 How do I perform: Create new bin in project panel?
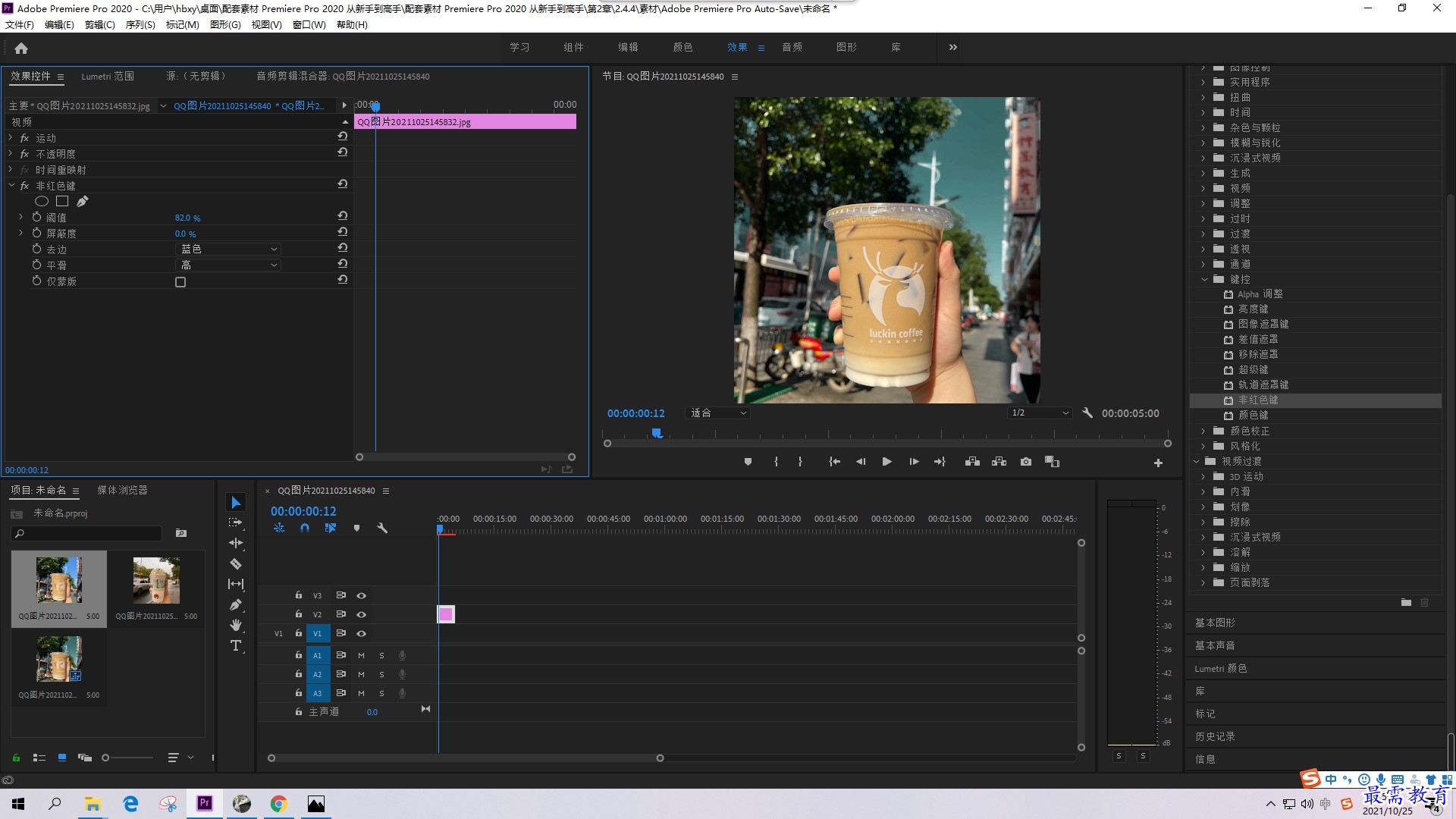(x=181, y=533)
